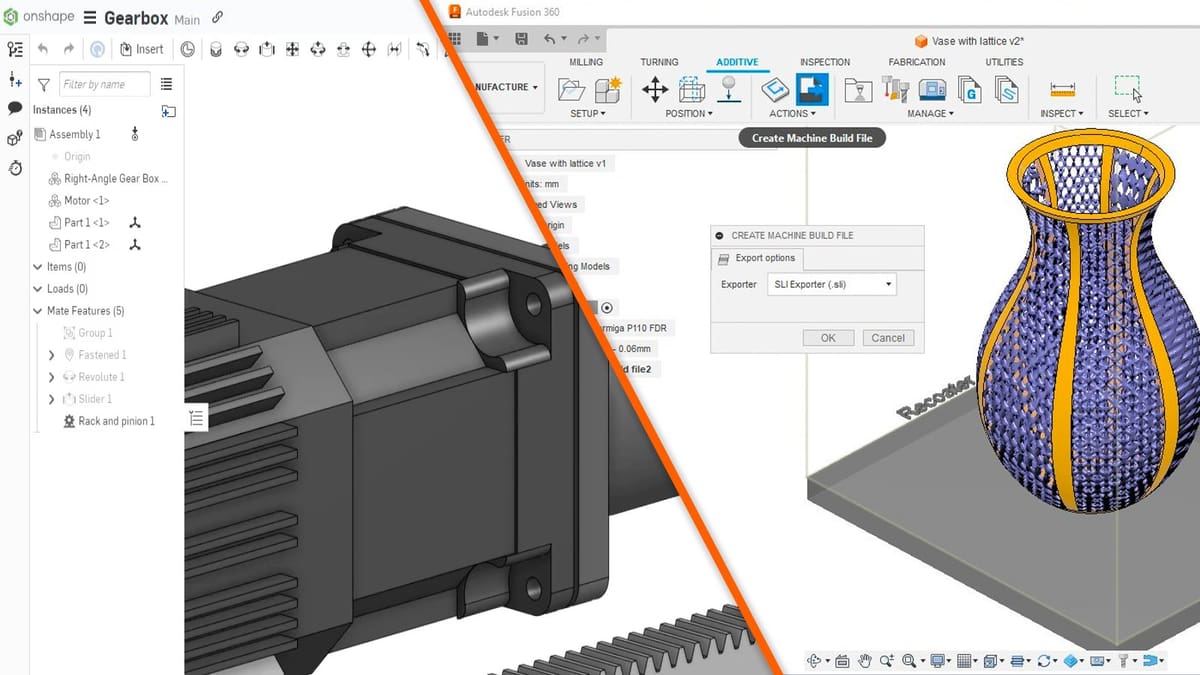This screenshot has height=675, width=1200.
Task: Click the Zoom magnifier icon in Fusion
Action: coord(887,660)
